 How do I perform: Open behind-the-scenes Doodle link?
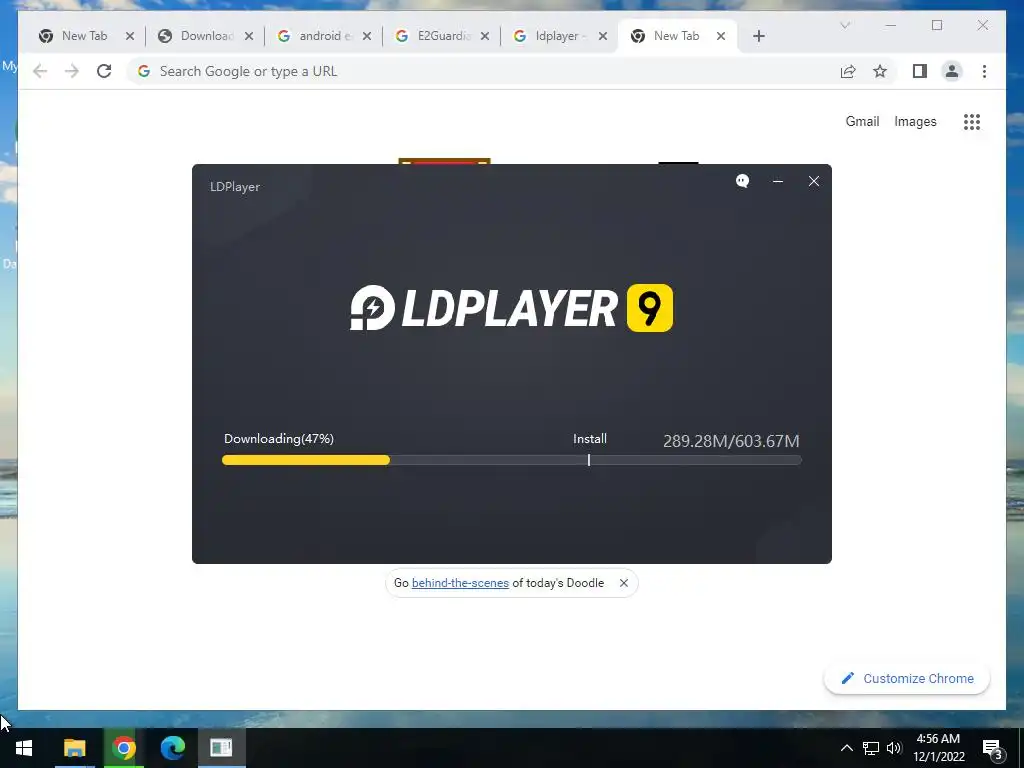[460, 583]
